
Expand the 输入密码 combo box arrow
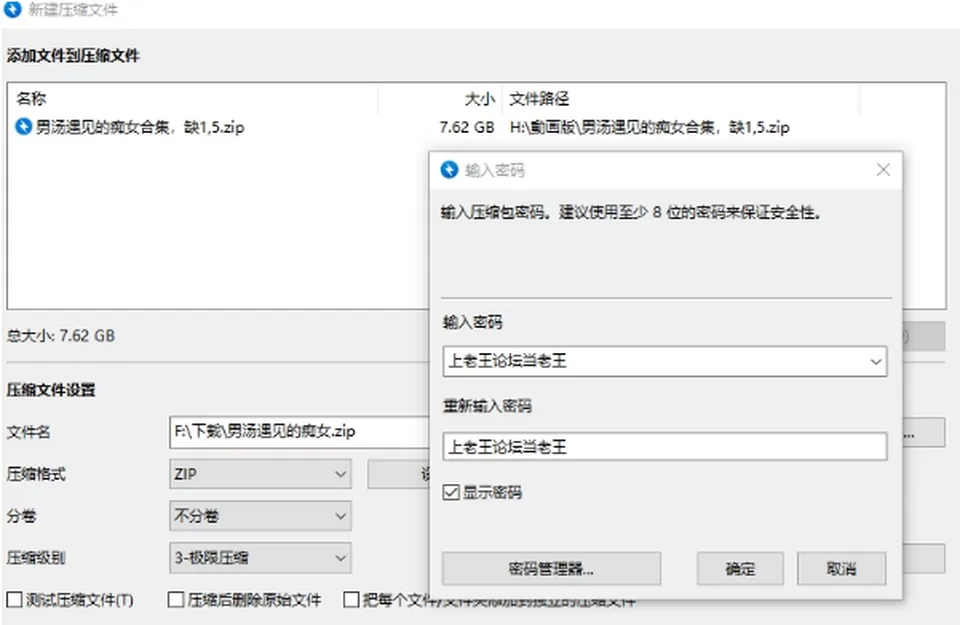(876, 361)
